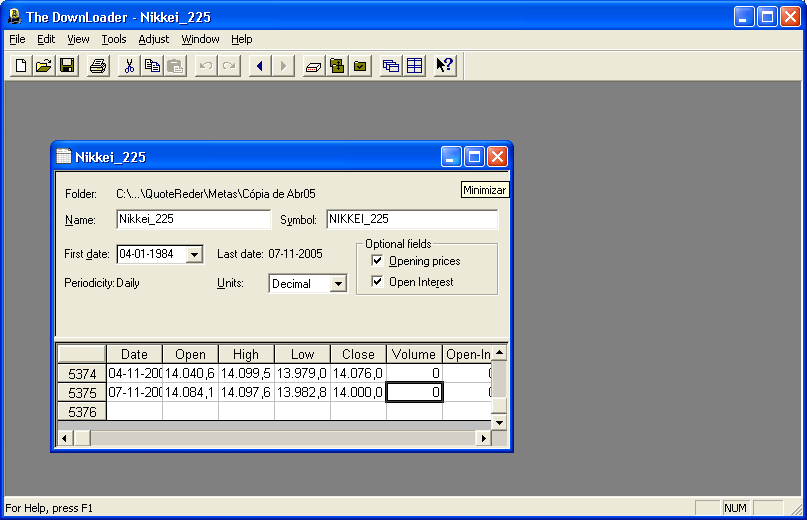Open the Tools menu
This screenshot has width=807, height=520.
(114, 39)
